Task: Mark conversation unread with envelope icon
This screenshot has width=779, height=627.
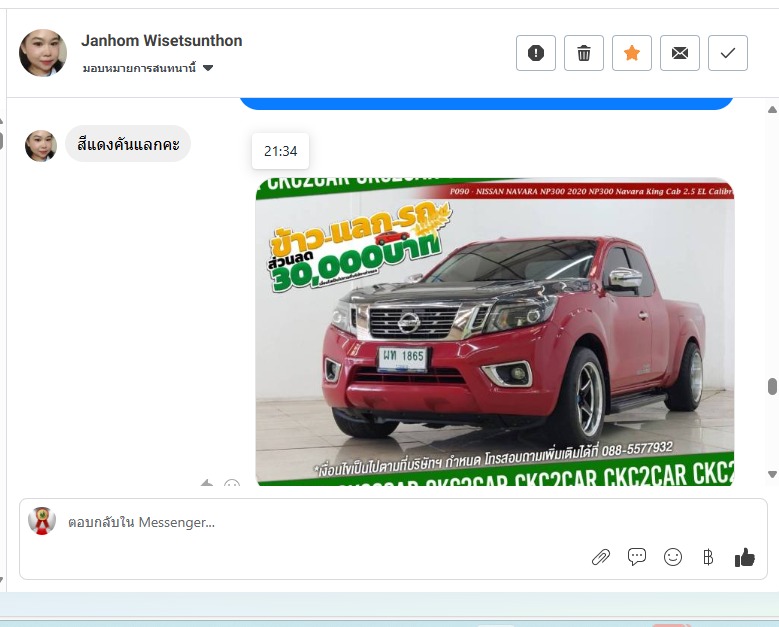Action: pyautogui.click(x=679, y=53)
